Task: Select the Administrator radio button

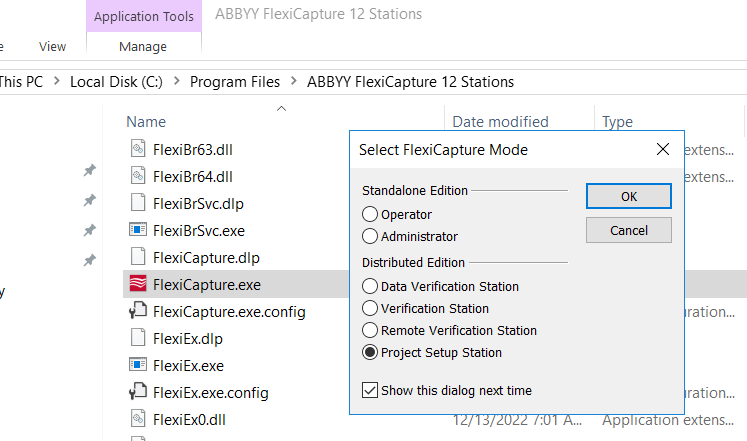Action: (x=370, y=236)
